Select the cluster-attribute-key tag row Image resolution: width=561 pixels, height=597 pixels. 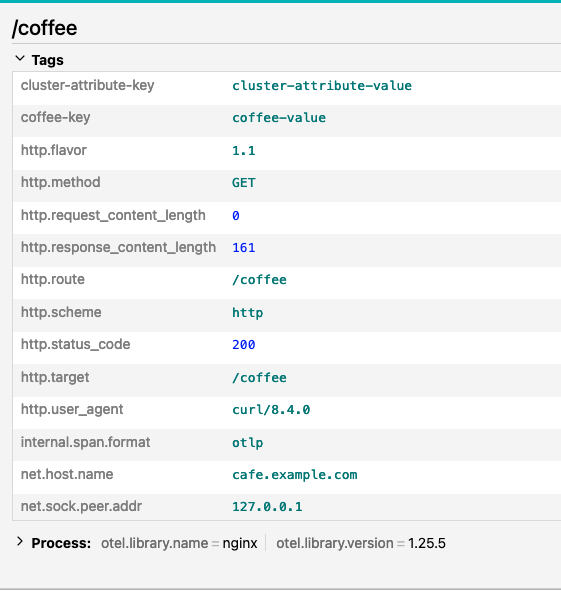point(287,88)
